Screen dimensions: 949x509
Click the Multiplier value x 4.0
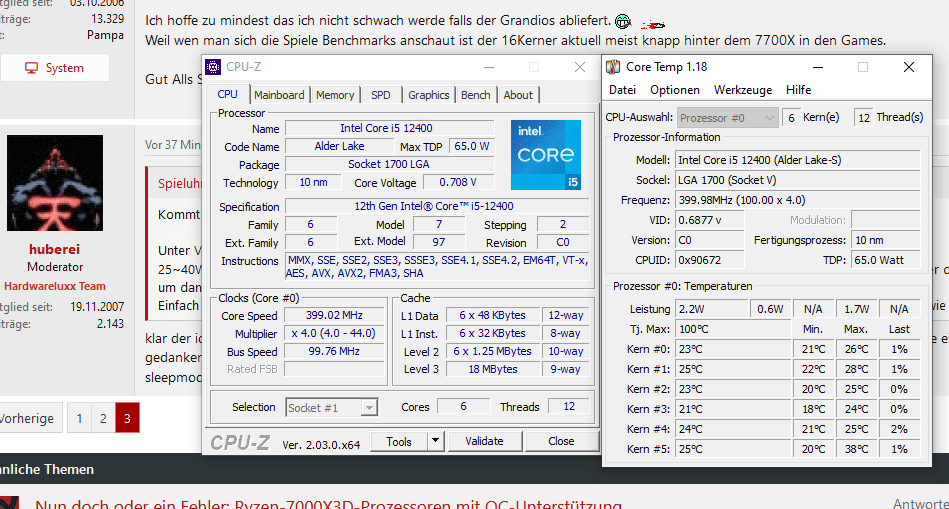pyautogui.click(x=334, y=333)
